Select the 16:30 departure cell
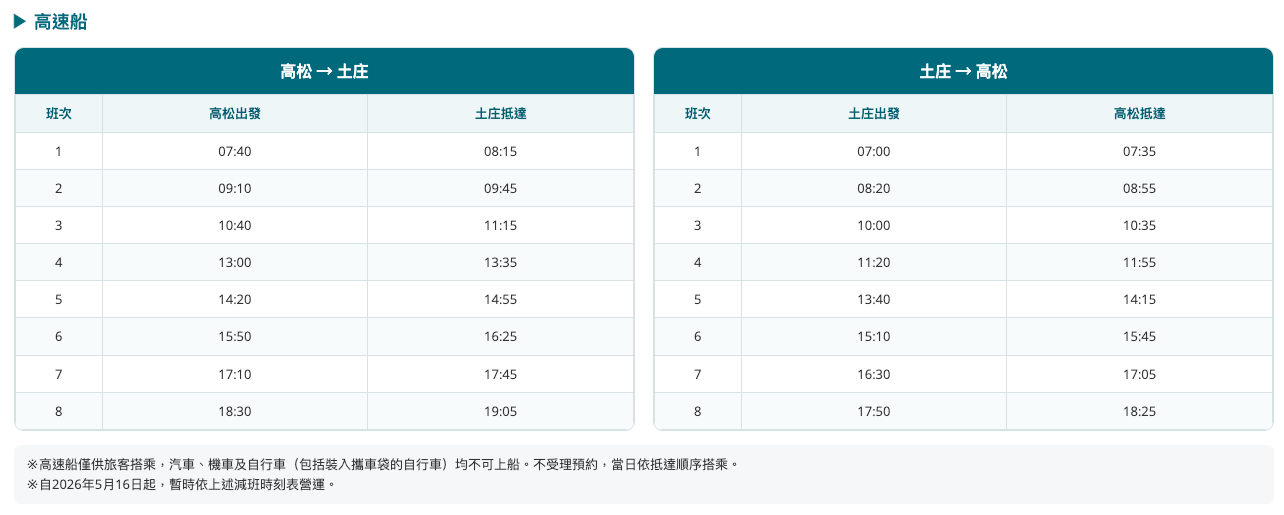1284x515 pixels. click(x=874, y=374)
